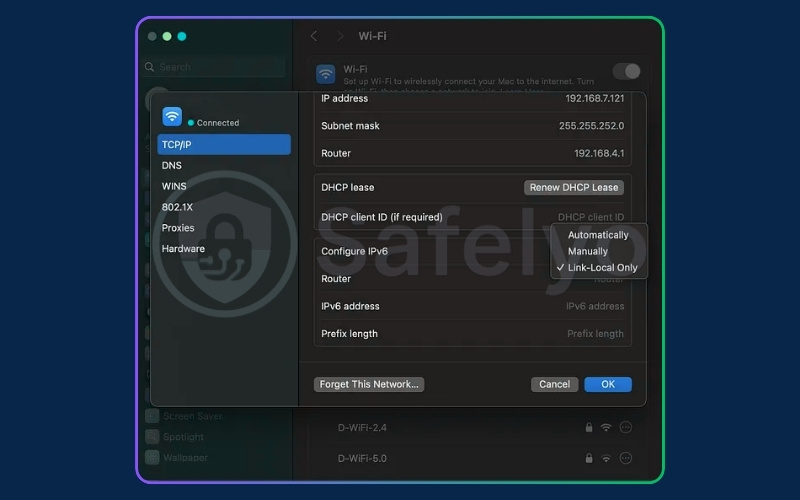Click the IP address value 192.168.7.121

[594, 98]
